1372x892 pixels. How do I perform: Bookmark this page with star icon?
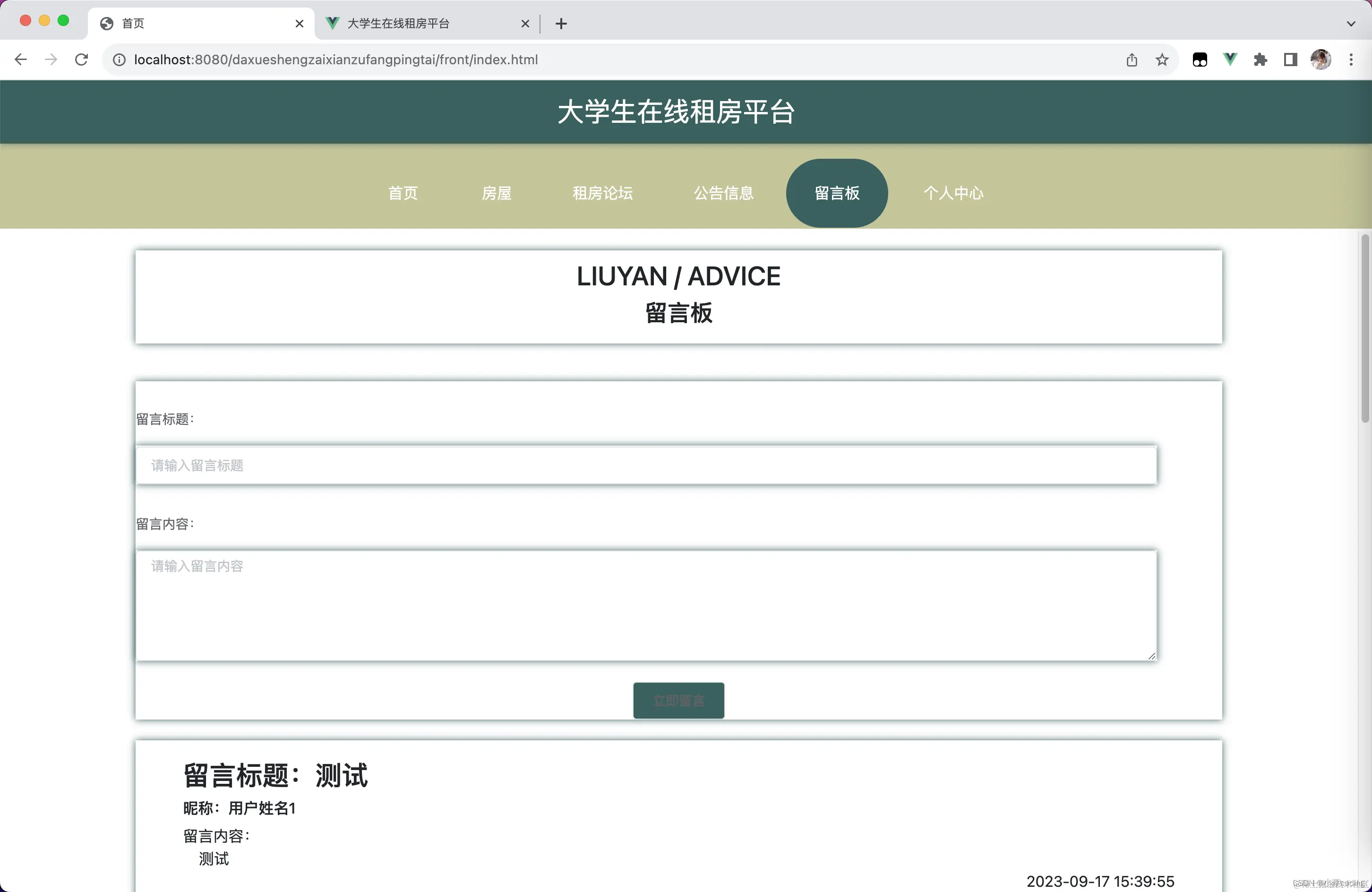(1162, 60)
